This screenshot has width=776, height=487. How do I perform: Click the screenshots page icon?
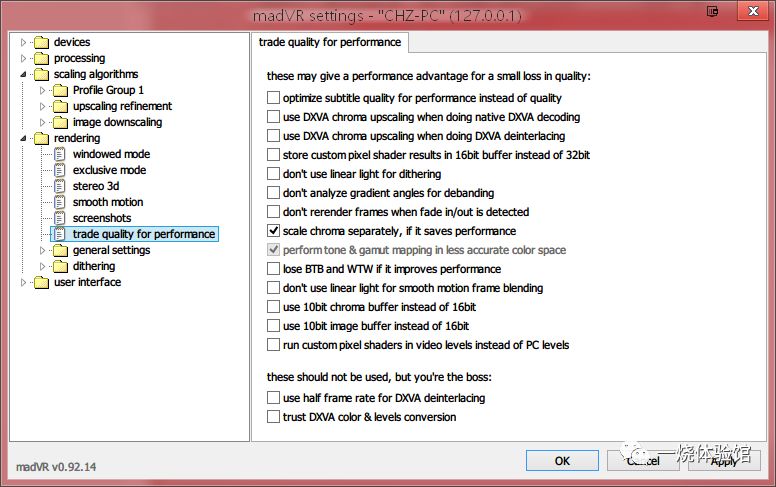click(59, 218)
